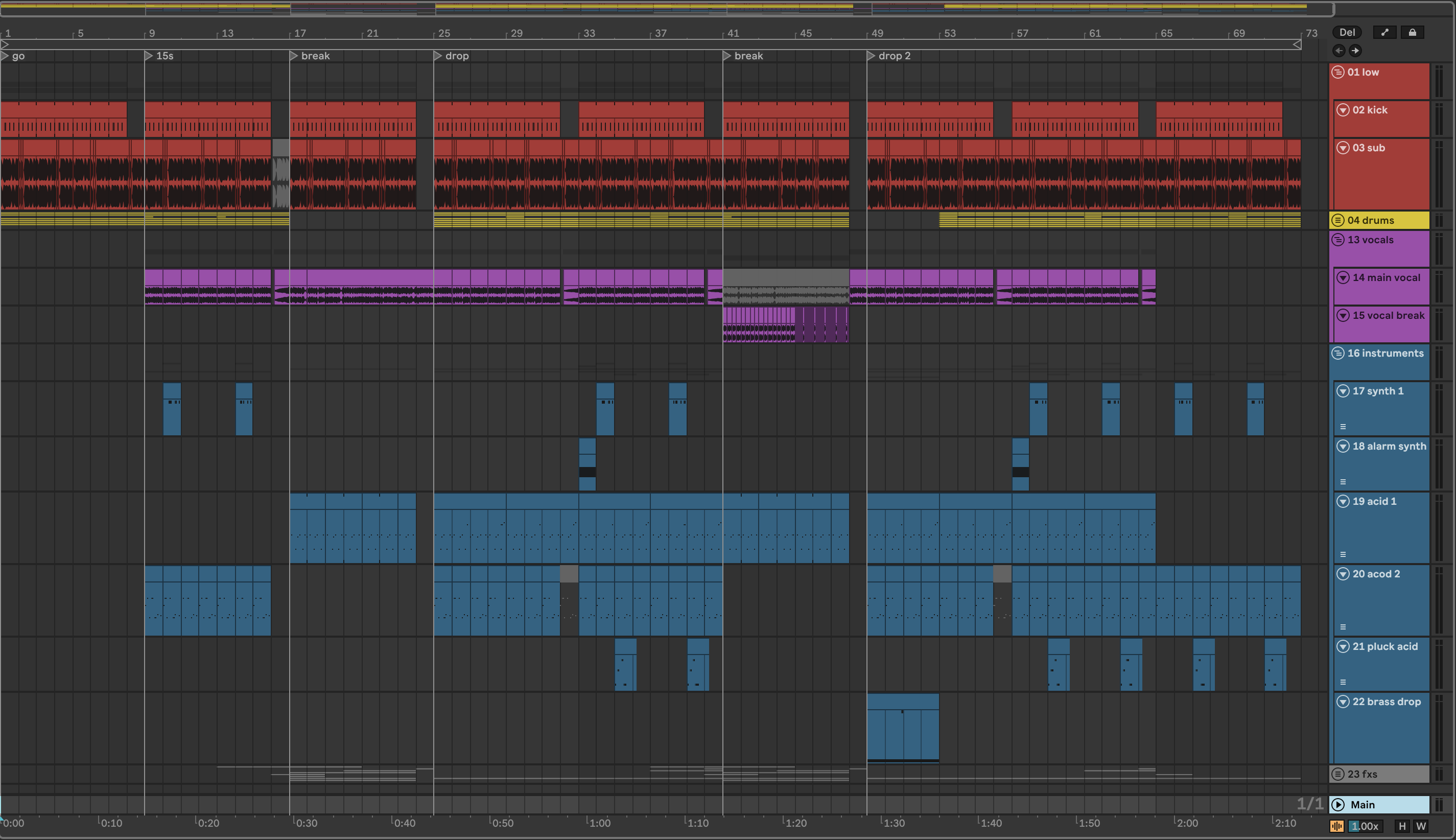Toggle automation mode button

(x=1384, y=32)
